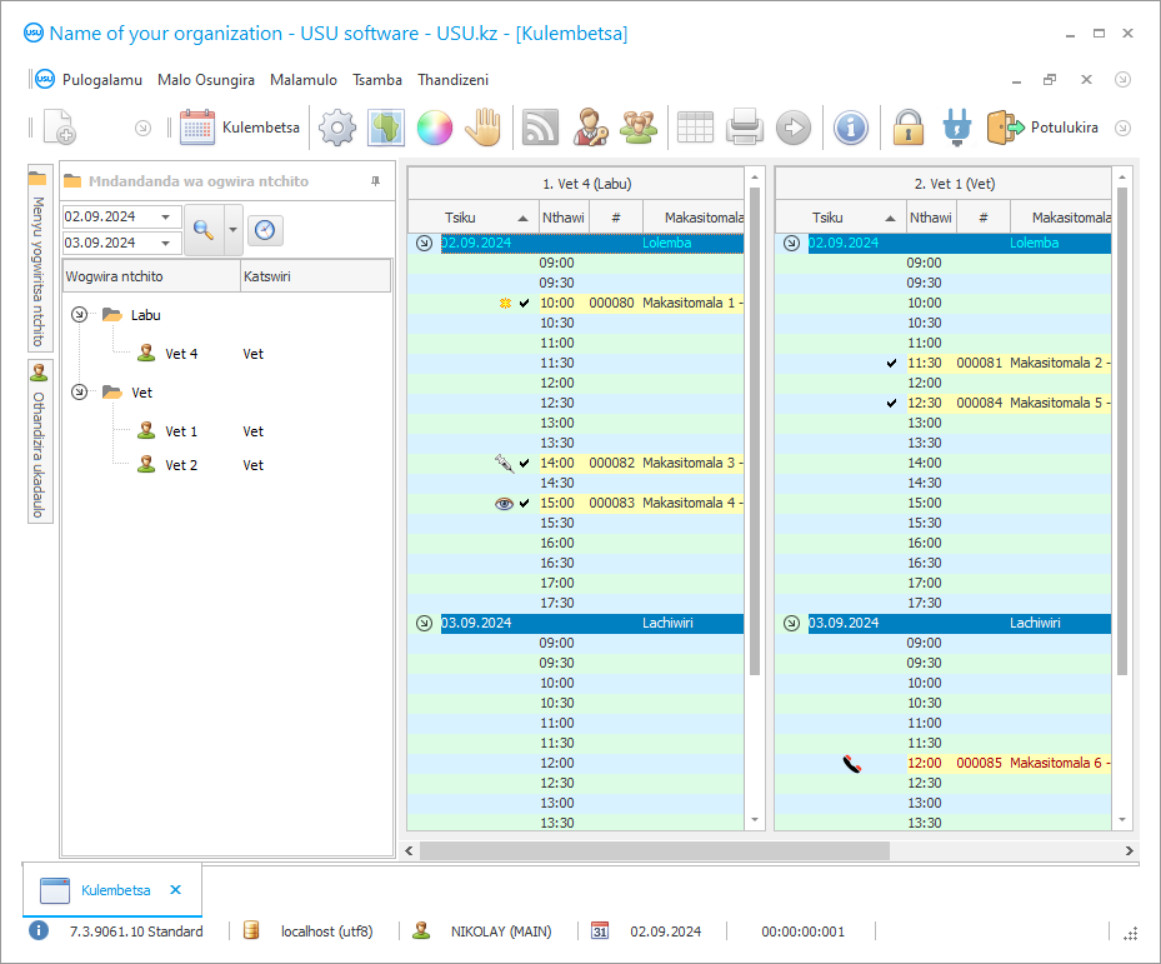The image size is (1161, 964).
Task: Open the 02.09.2024 start date dropdown
Action: click(164, 217)
